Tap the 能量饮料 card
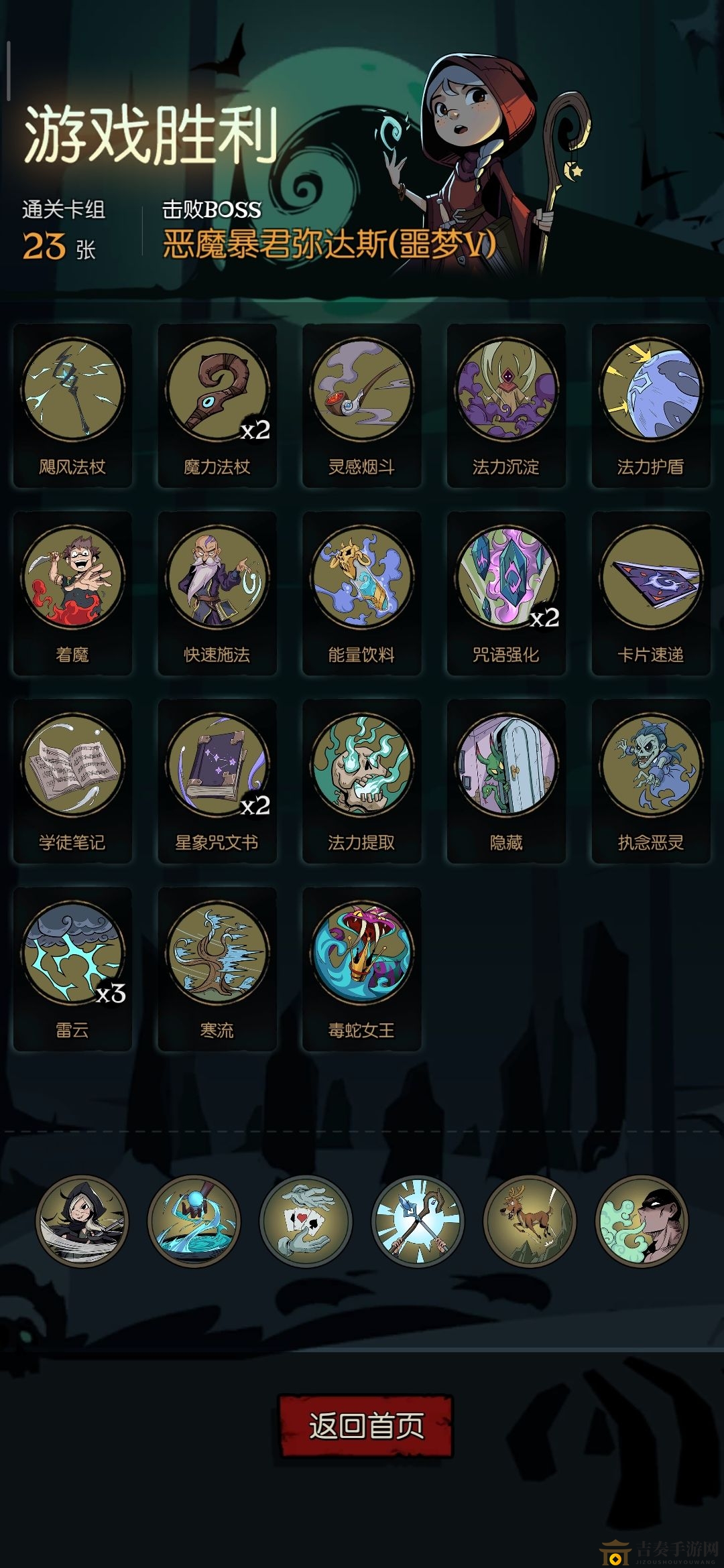 point(362,593)
